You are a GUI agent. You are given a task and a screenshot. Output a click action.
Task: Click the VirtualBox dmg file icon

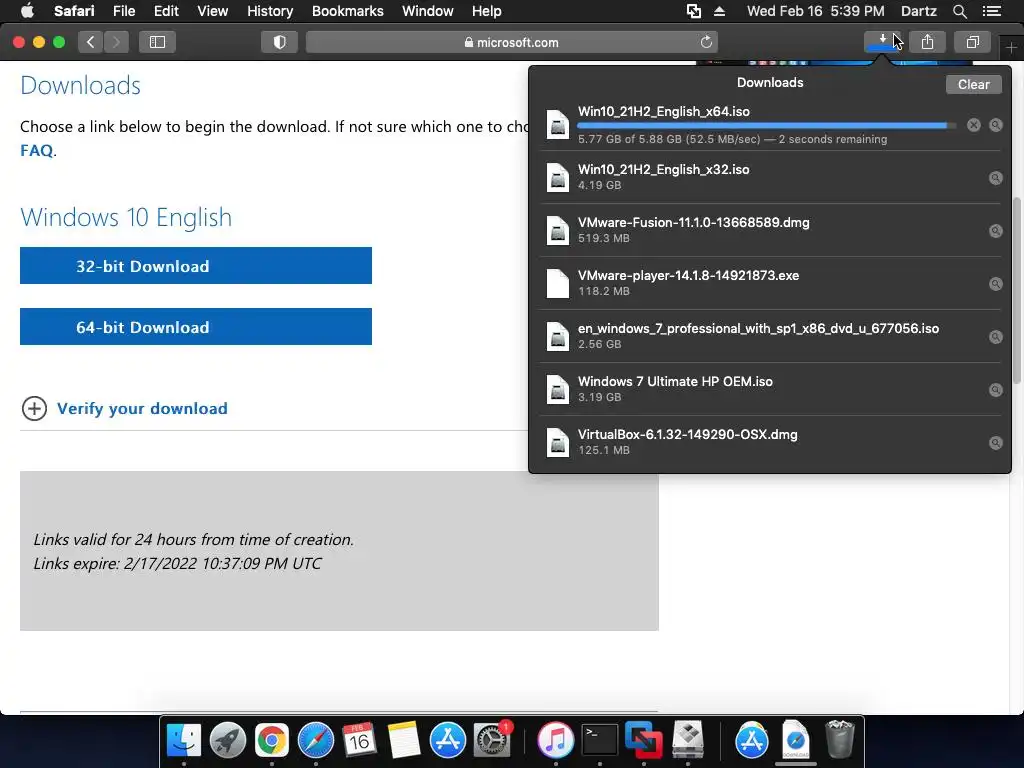557,442
